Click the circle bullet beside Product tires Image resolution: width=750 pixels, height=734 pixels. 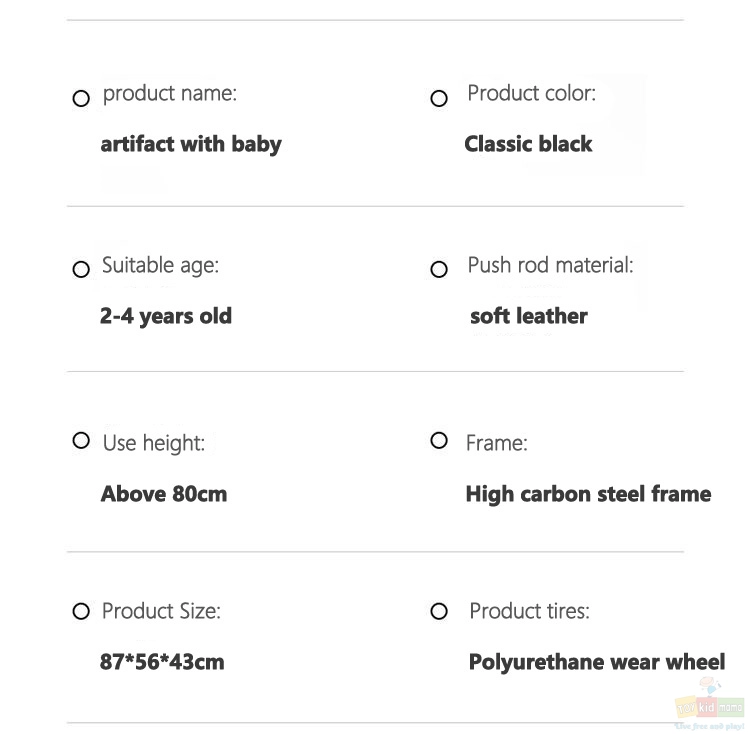point(439,611)
